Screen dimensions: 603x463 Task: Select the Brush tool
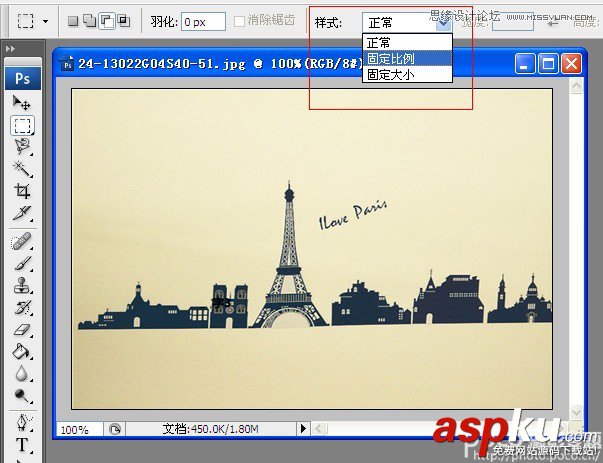22,263
